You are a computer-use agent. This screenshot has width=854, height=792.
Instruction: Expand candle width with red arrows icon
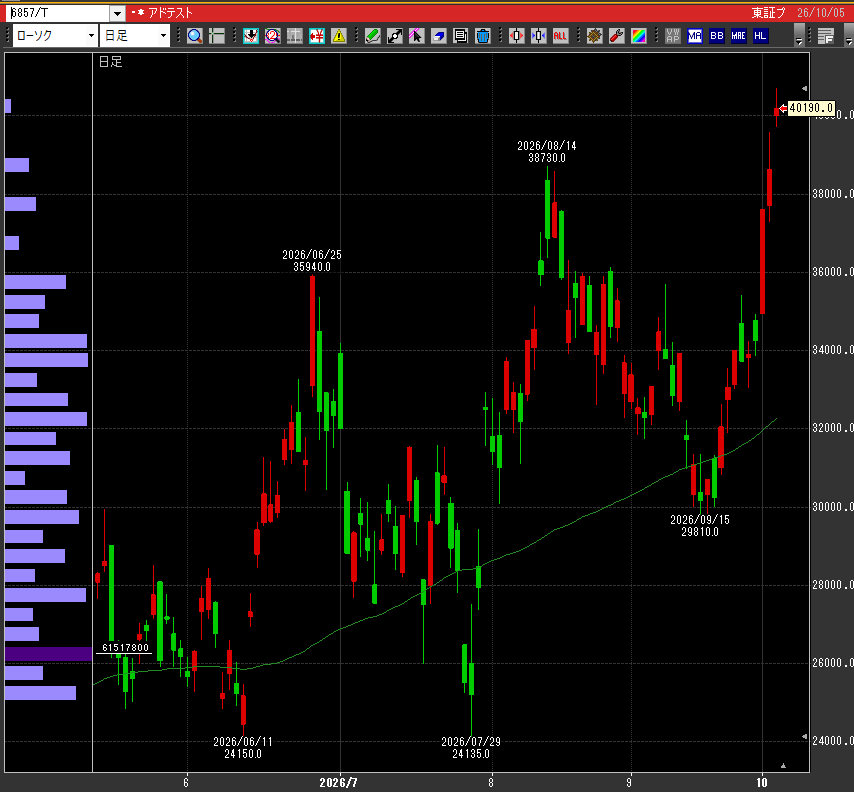516,36
